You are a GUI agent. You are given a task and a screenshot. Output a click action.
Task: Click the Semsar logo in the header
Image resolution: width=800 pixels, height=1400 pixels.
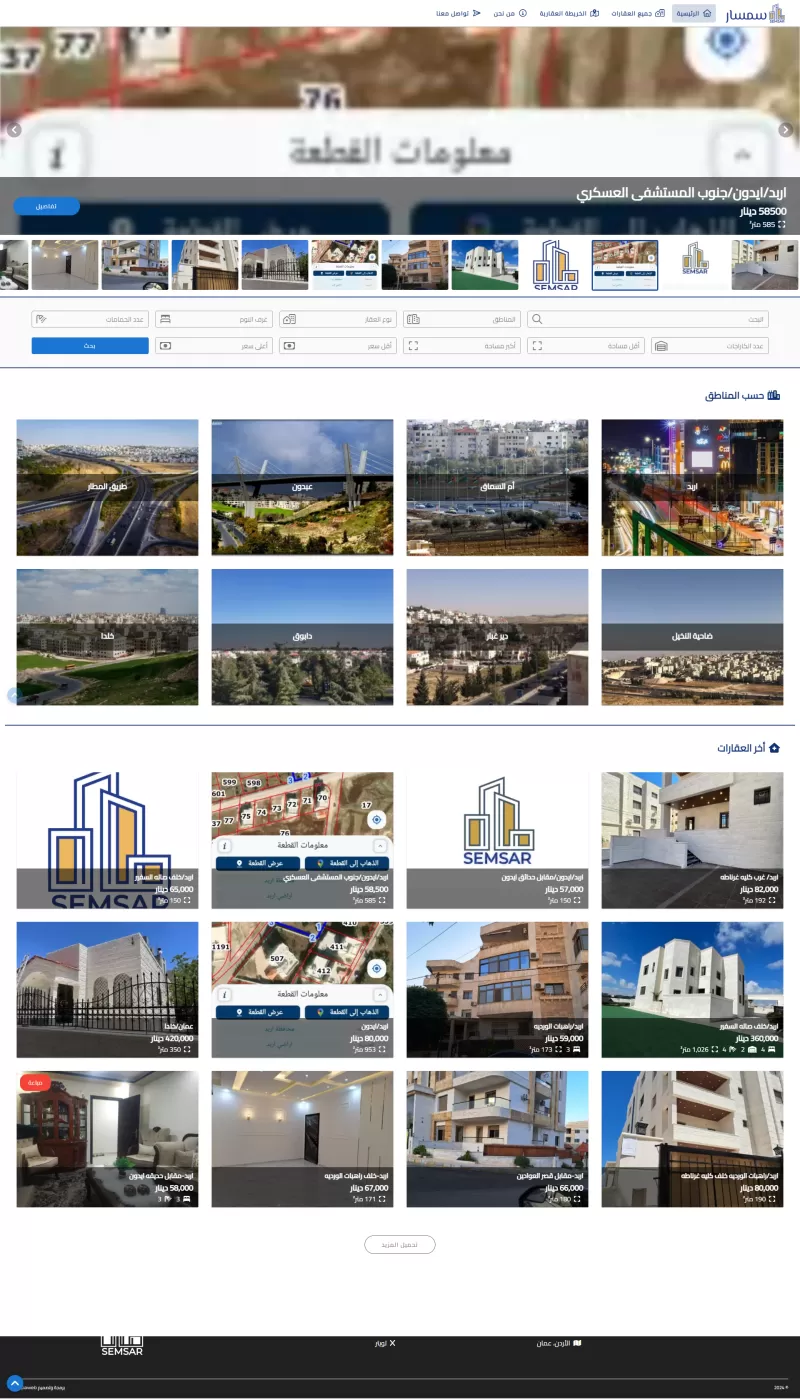click(x=755, y=13)
